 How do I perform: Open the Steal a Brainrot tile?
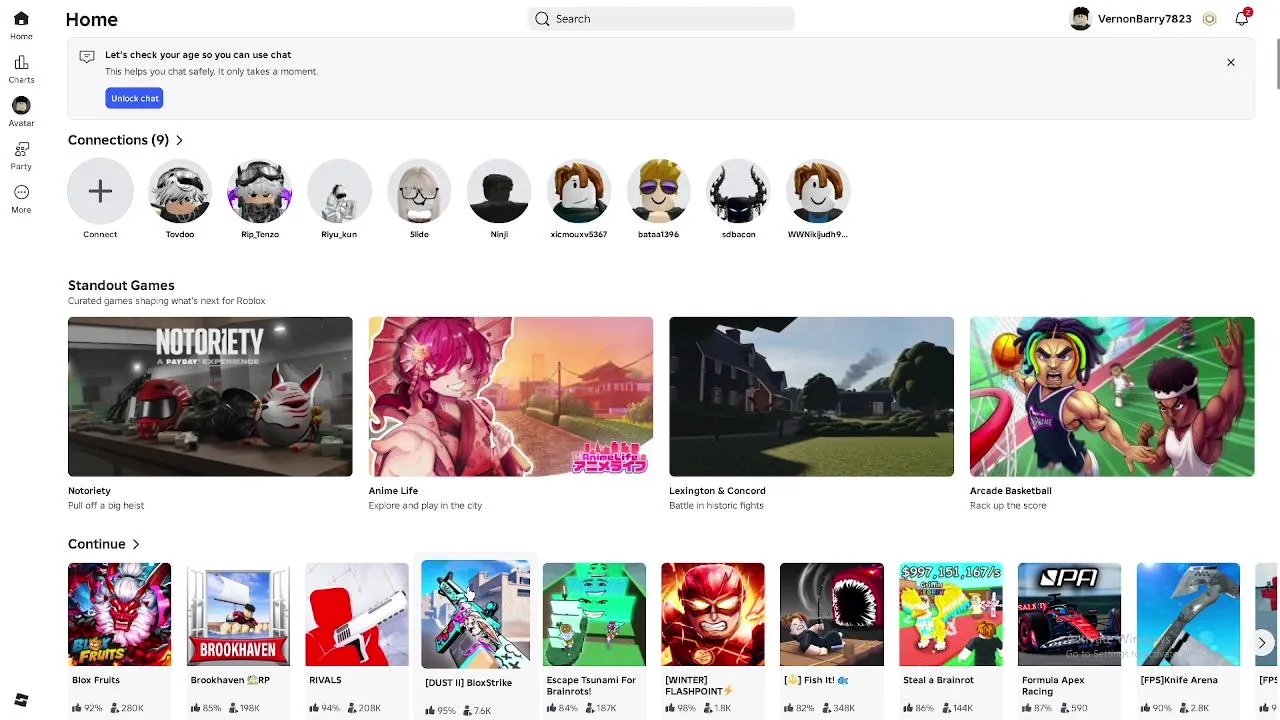tap(950, 615)
